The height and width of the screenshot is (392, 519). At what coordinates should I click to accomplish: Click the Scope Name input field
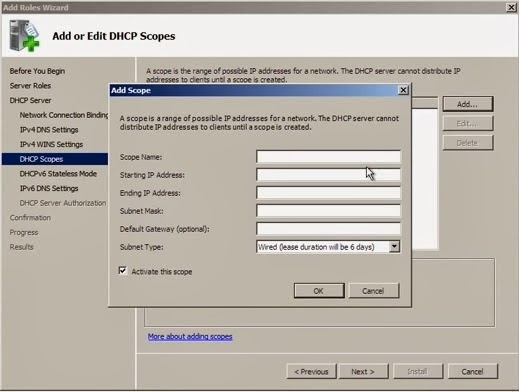point(328,157)
